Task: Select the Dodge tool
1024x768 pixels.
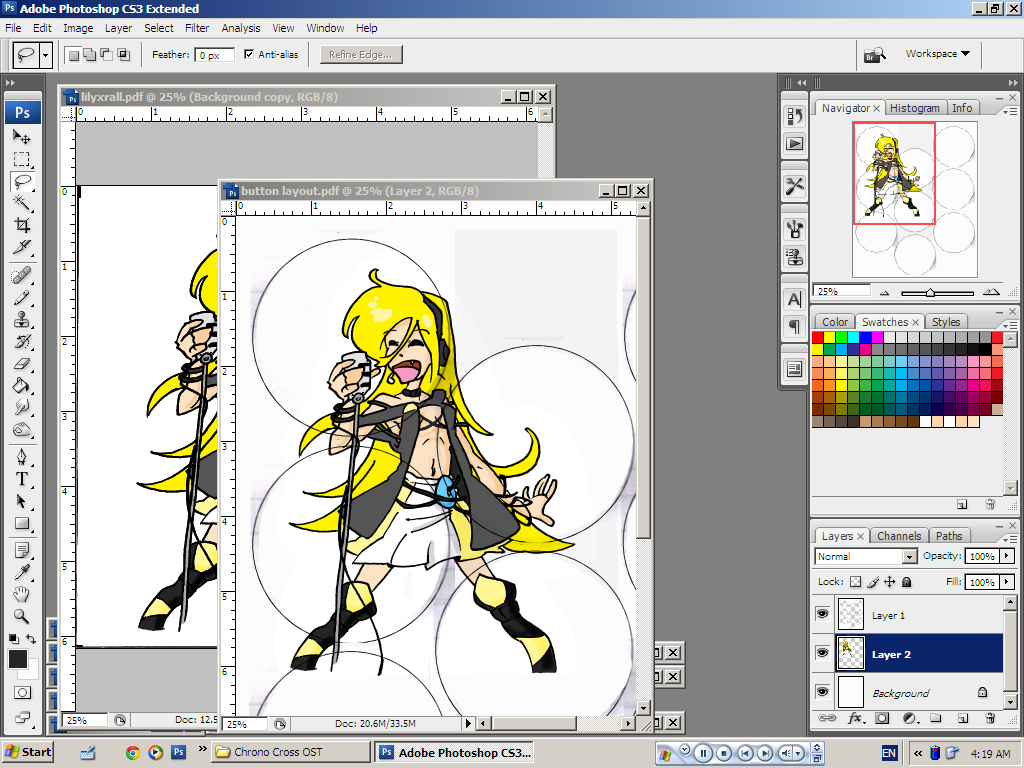Action: coord(22,430)
